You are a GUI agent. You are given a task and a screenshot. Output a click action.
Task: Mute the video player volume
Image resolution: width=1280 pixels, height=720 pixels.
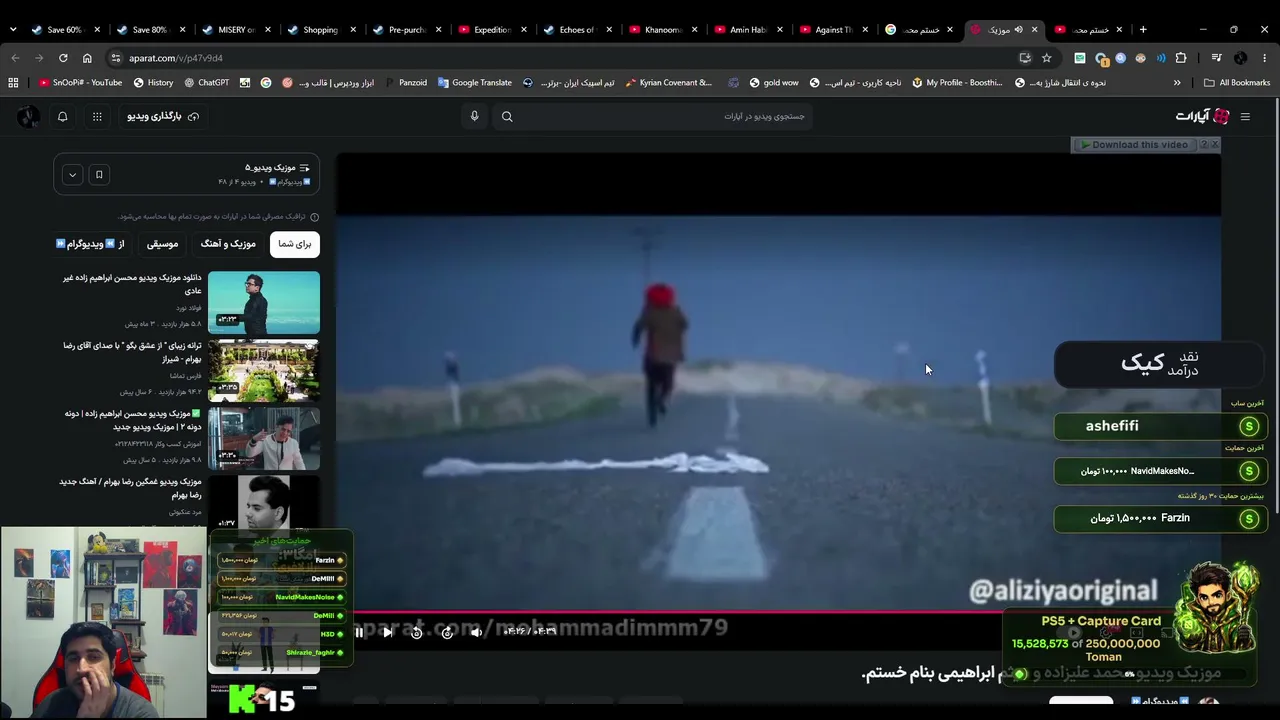pos(476,632)
